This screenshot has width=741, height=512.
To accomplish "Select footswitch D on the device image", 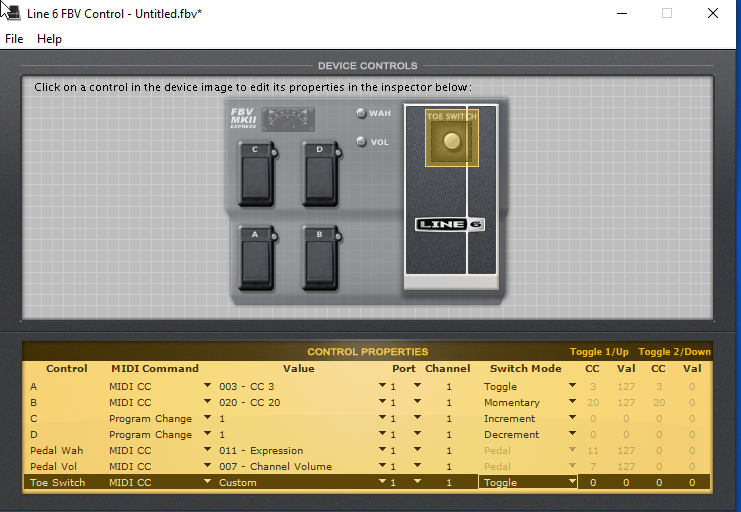I will (x=321, y=174).
